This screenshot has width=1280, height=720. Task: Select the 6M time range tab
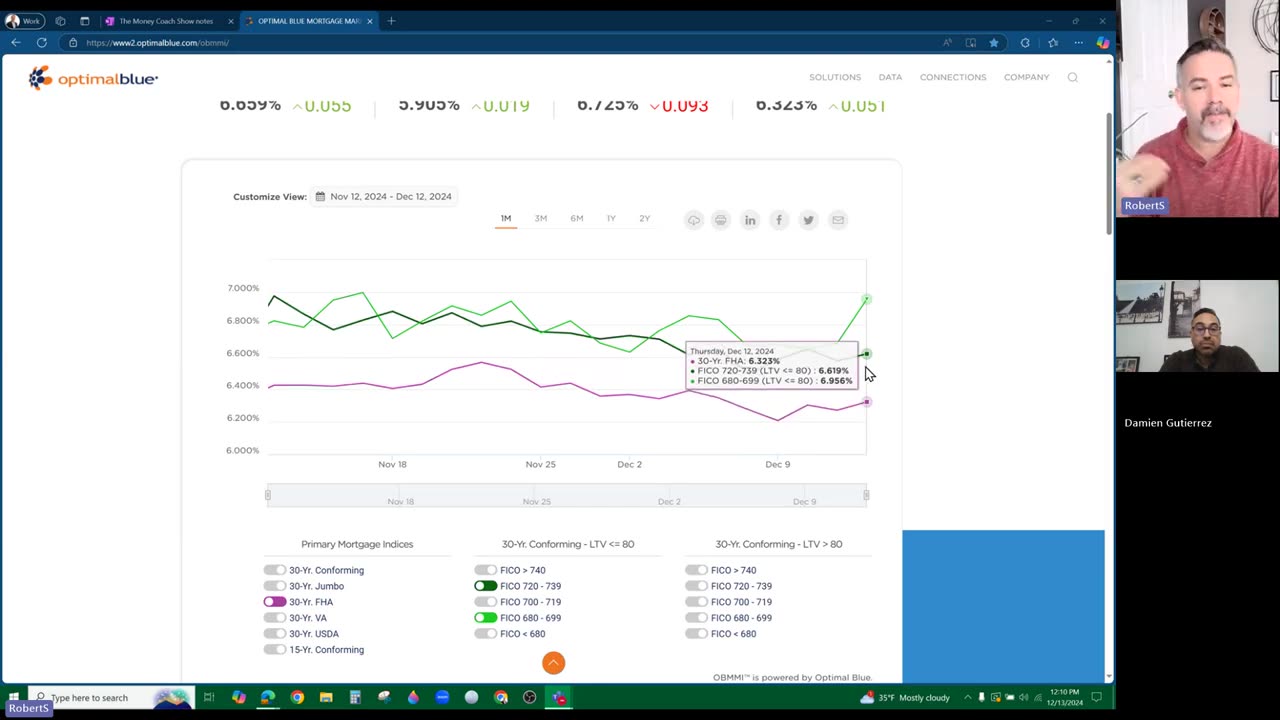pos(577,219)
